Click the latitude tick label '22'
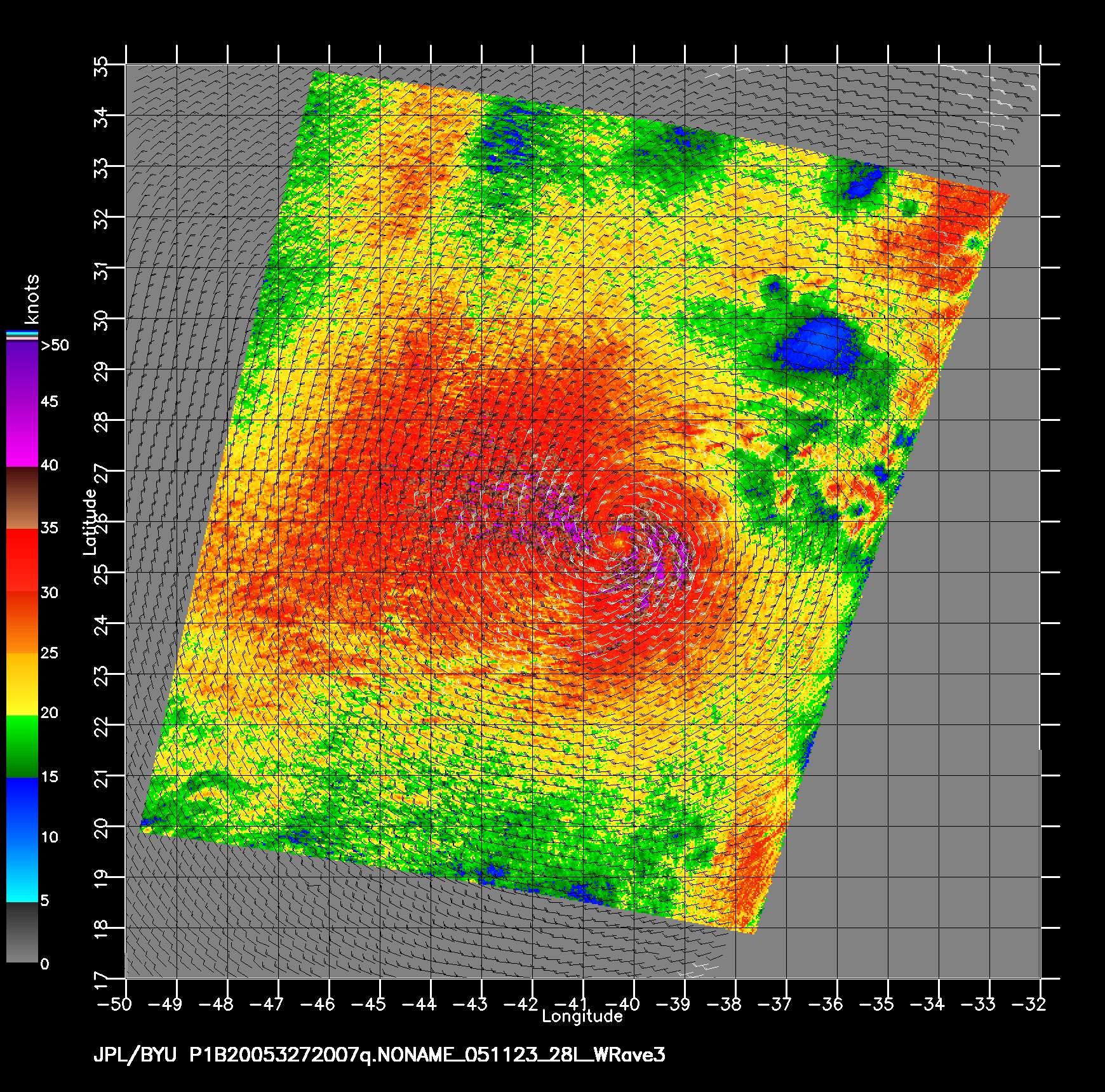 (x=101, y=726)
